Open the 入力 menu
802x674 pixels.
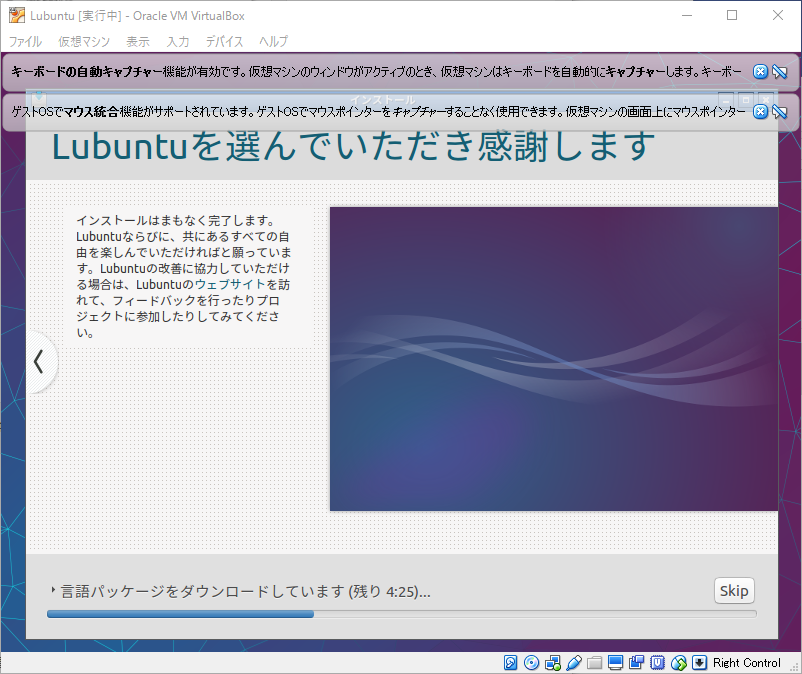point(177,41)
